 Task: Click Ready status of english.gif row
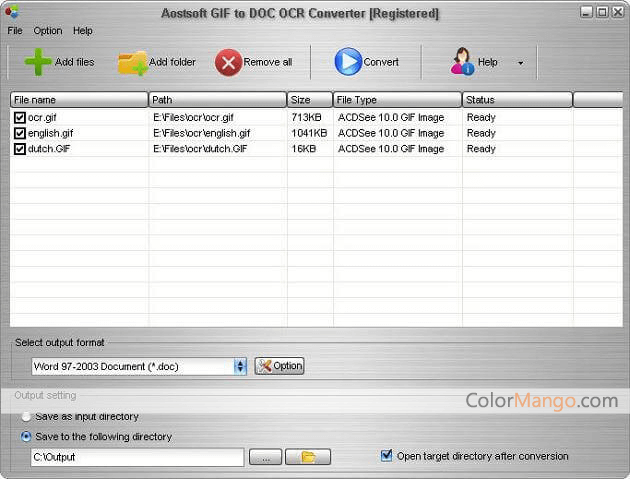click(481, 133)
